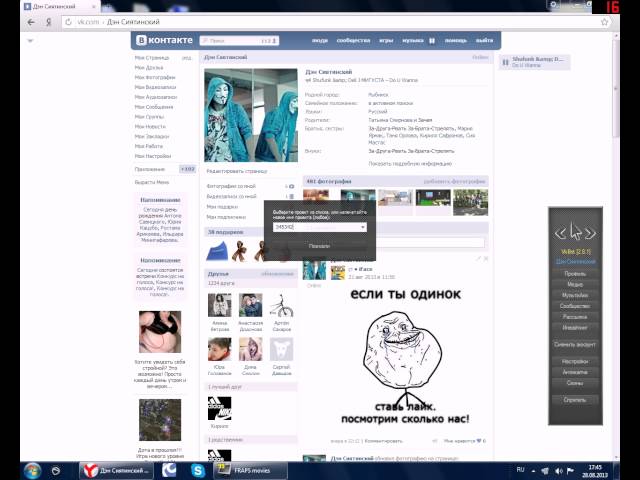The image size is (640, 480).
Task: Click the volume icon in the system tray
Action: 558,471
